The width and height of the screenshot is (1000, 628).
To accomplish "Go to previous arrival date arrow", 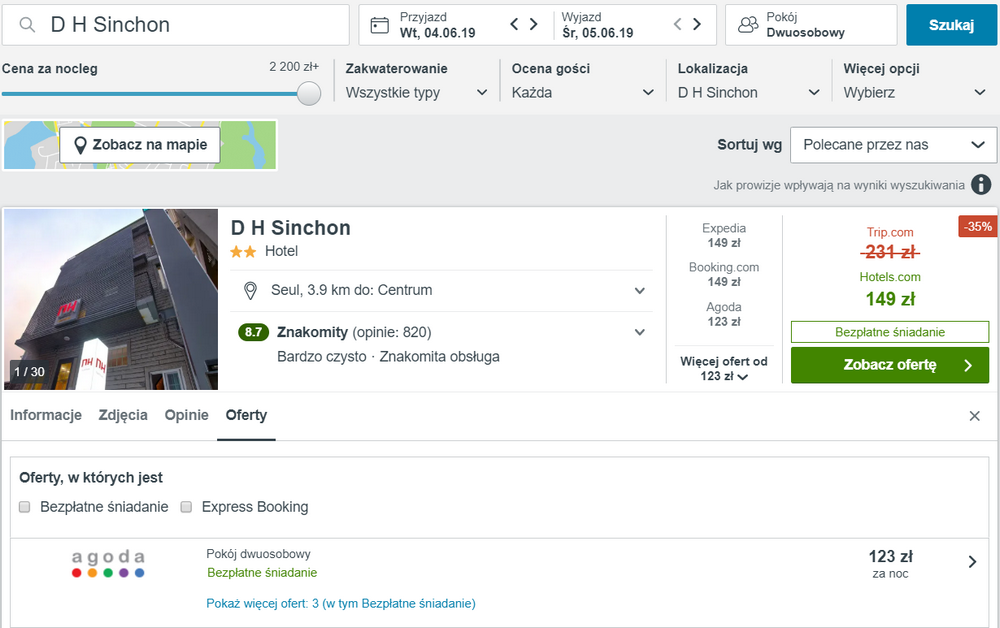I will point(514,24).
